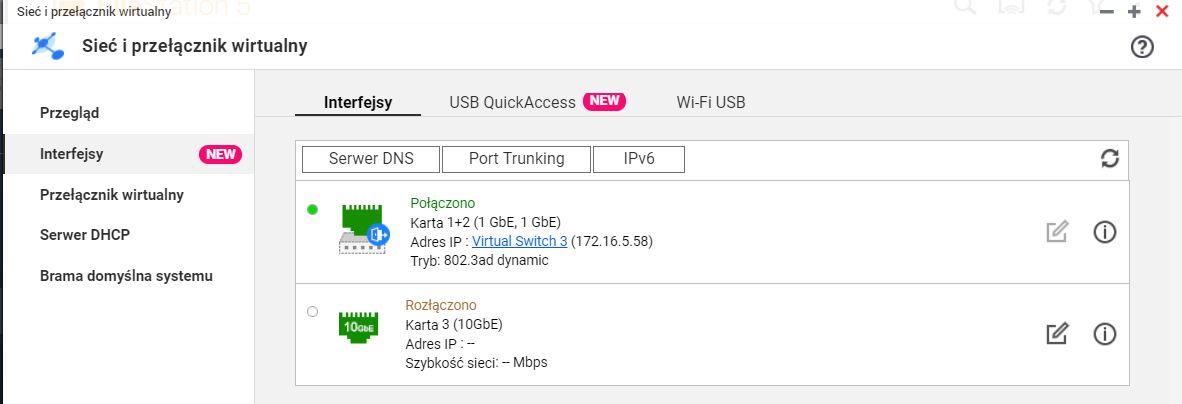Open Przełącznik wirtualny section
The width and height of the screenshot is (1182, 404).
pos(112,194)
